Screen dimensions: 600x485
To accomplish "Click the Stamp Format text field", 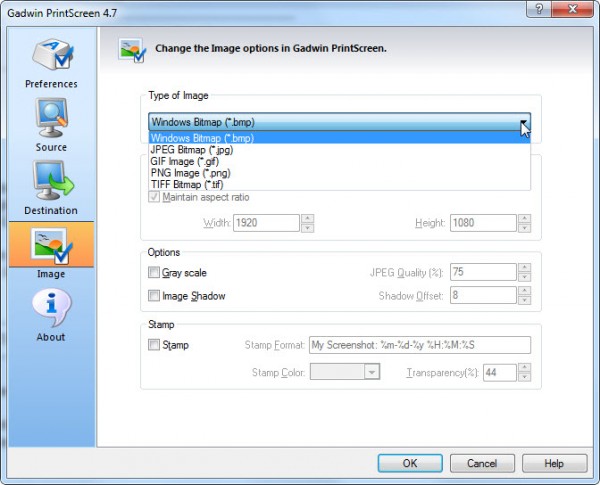I will coord(418,345).
